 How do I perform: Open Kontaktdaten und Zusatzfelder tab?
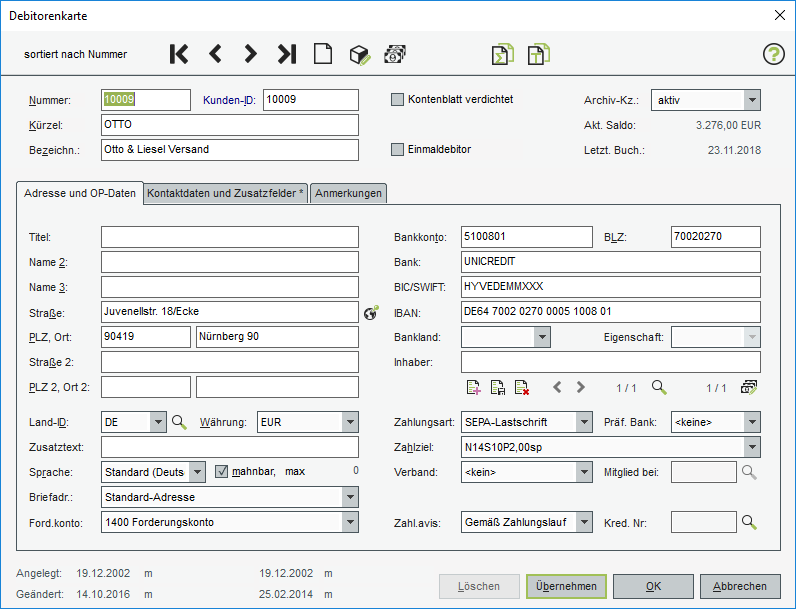tap(225, 193)
